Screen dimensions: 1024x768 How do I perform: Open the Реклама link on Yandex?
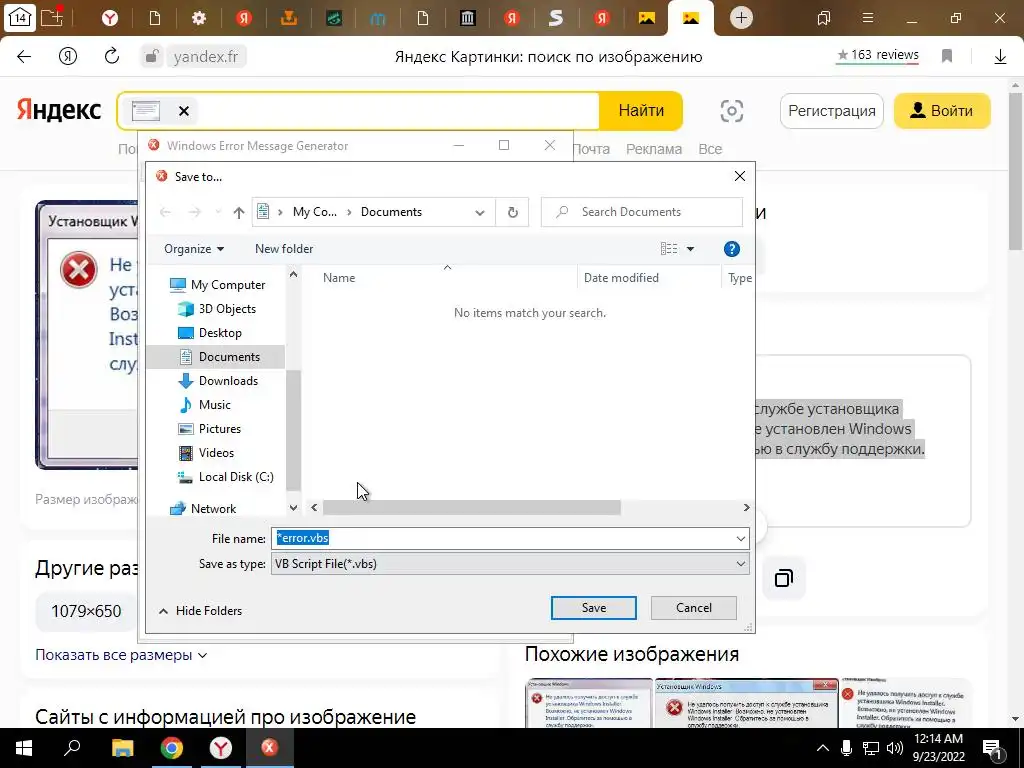tap(654, 149)
